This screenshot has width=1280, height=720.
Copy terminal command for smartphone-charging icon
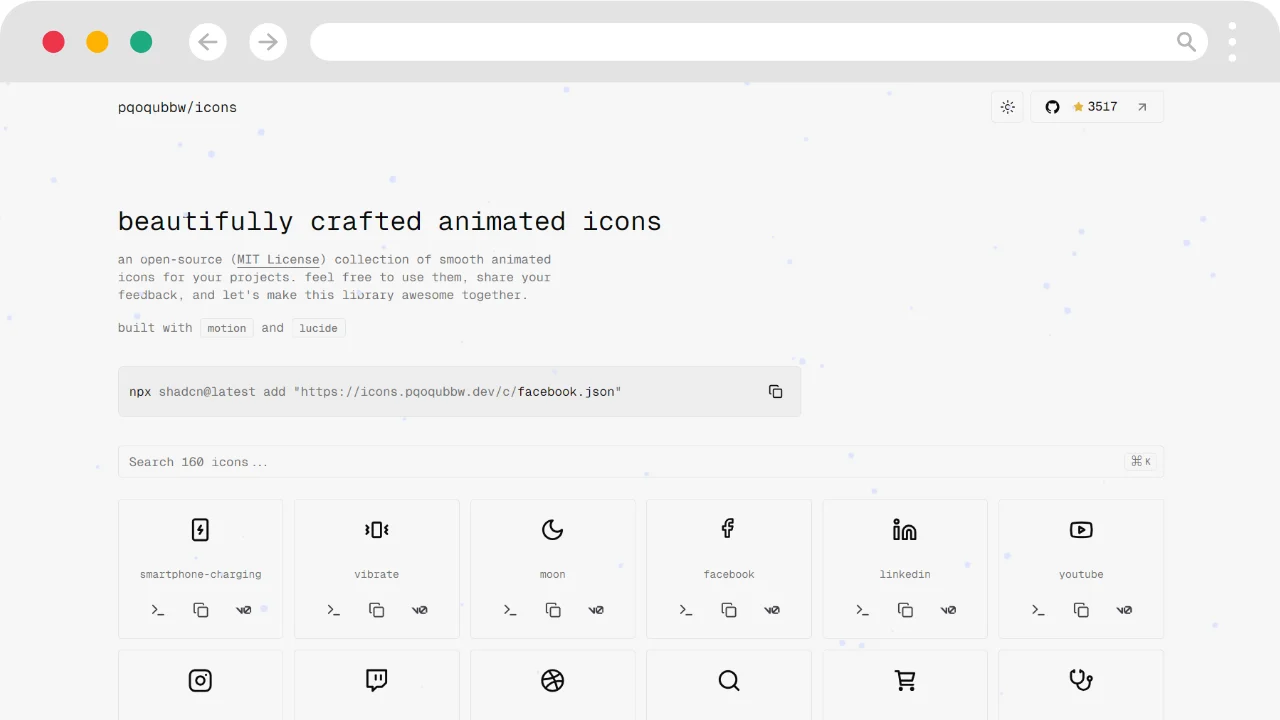point(158,610)
